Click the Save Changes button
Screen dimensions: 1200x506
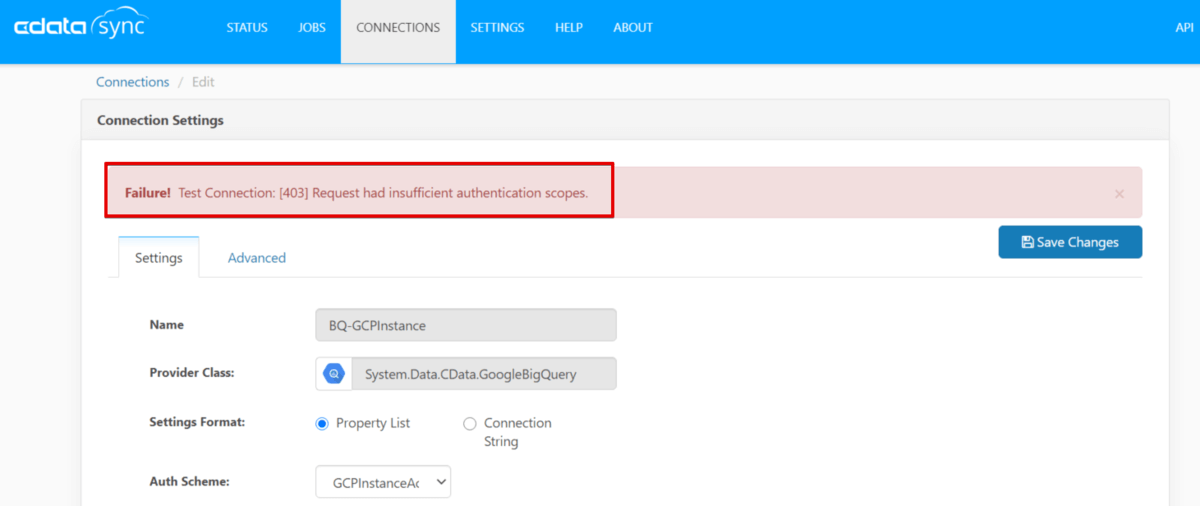(x=1070, y=242)
